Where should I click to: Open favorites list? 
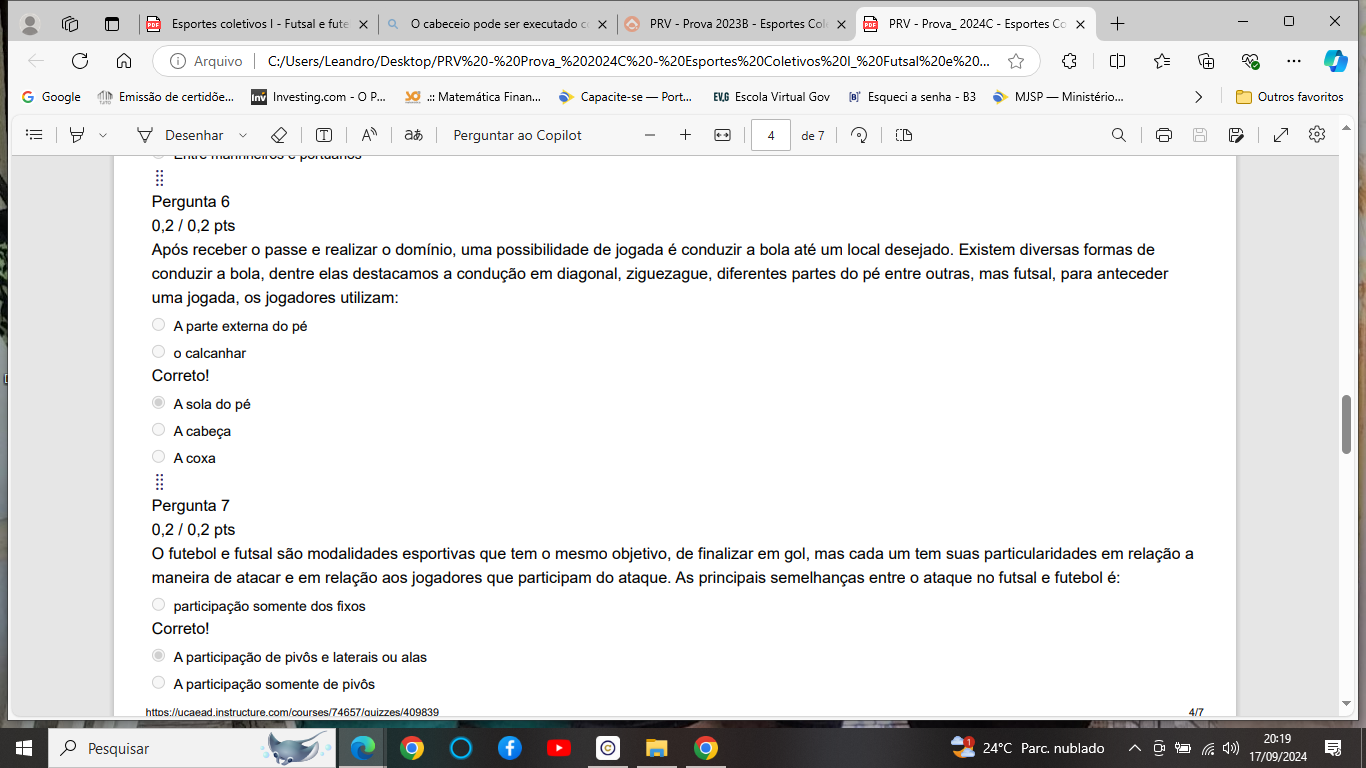point(1162,61)
